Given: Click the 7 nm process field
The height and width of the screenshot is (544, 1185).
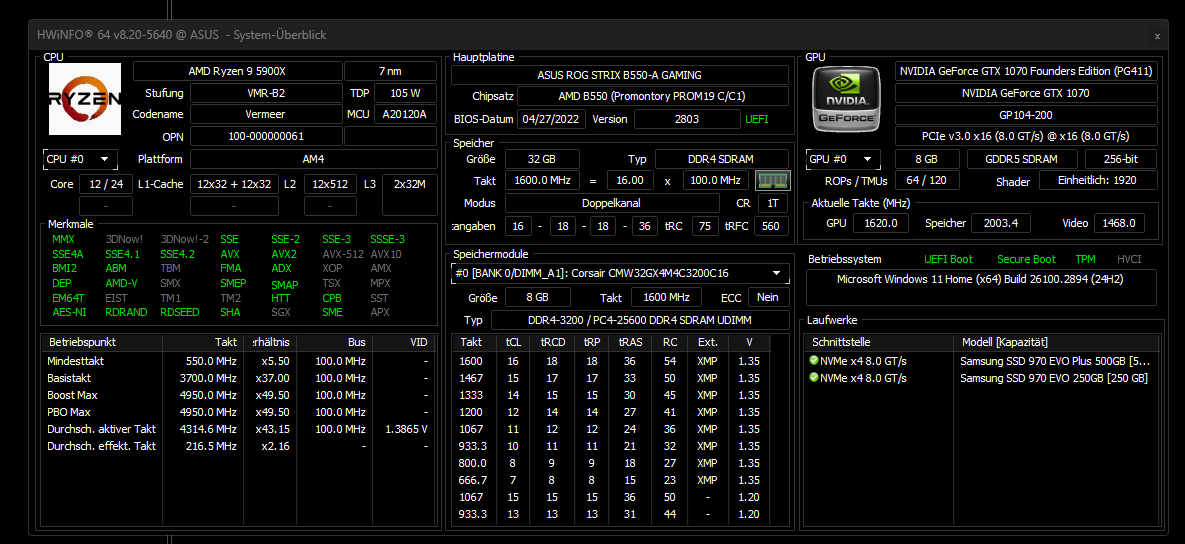Looking at the screenshot, I should pos(390,72).
